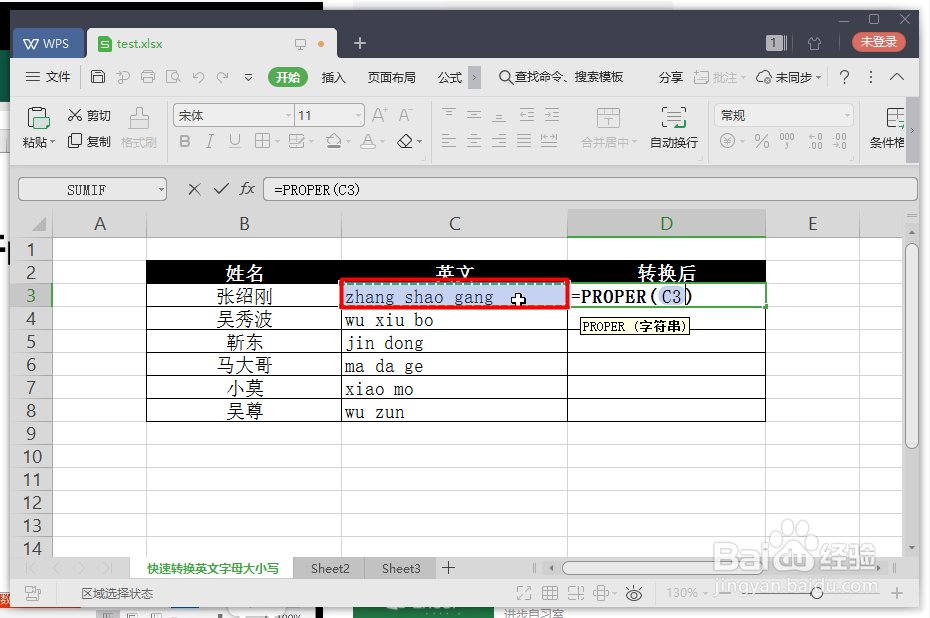This screenshot has width=930, height=618.
Task: Open the name box SUMIF dropdown
Action: pyautogui.click(x=161, y=190)
